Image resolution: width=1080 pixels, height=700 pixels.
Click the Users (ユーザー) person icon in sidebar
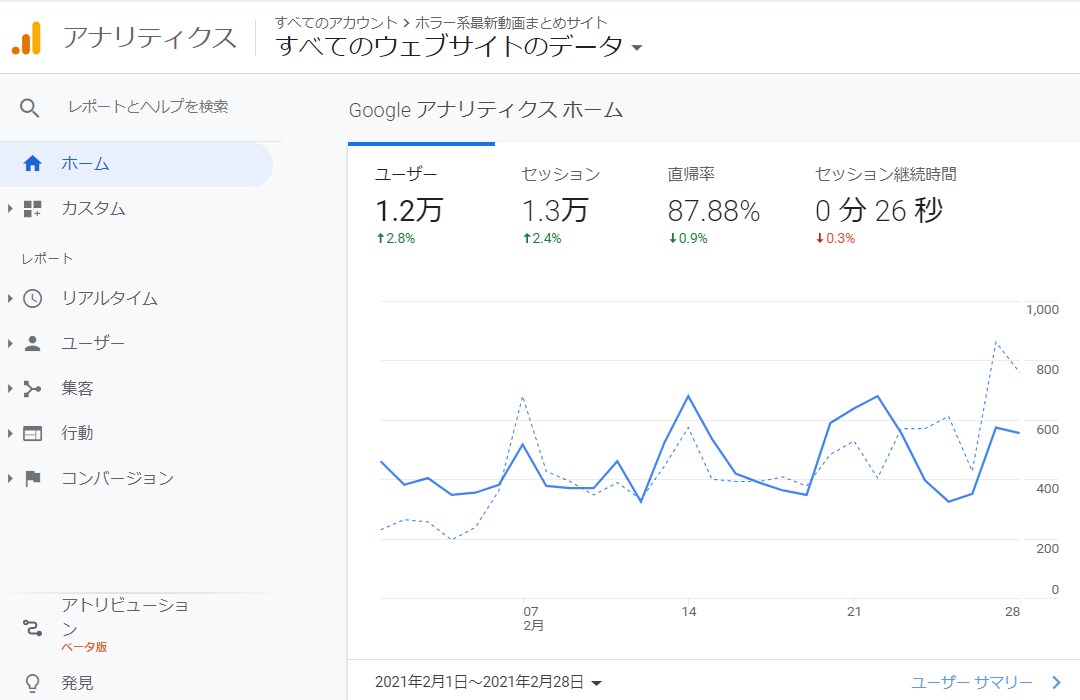[32, 343]
